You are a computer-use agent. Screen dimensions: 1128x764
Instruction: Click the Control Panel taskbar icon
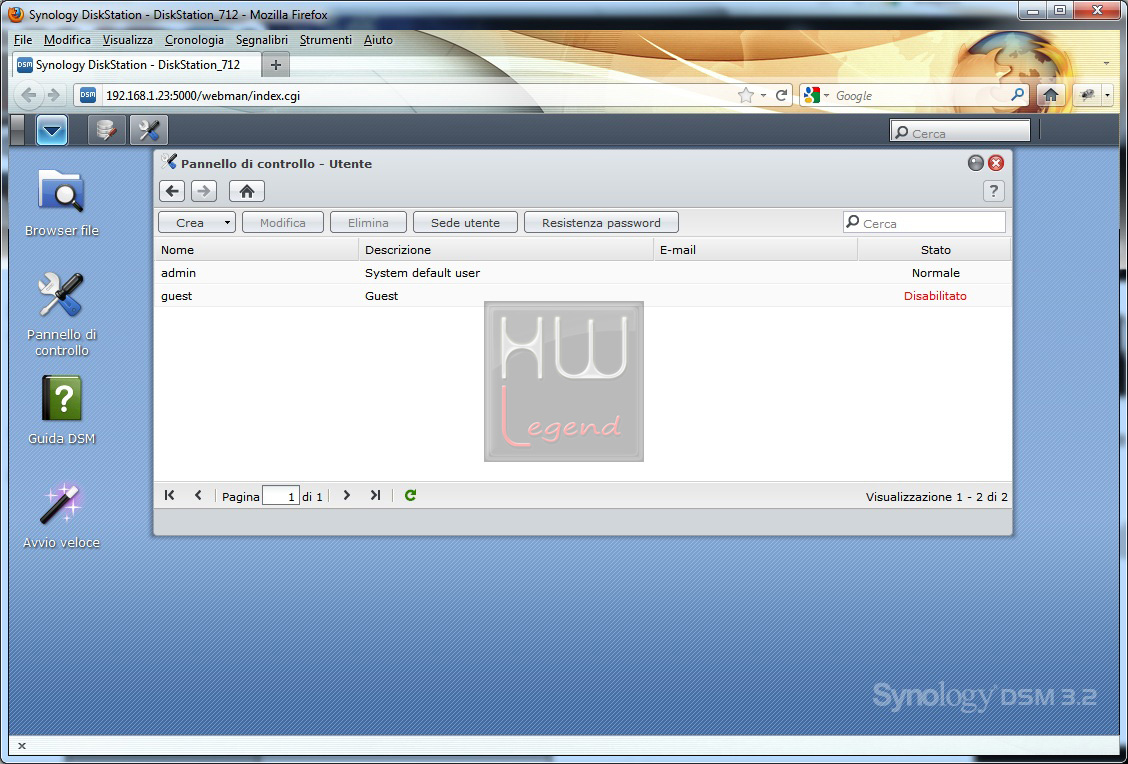coord(149,130)
